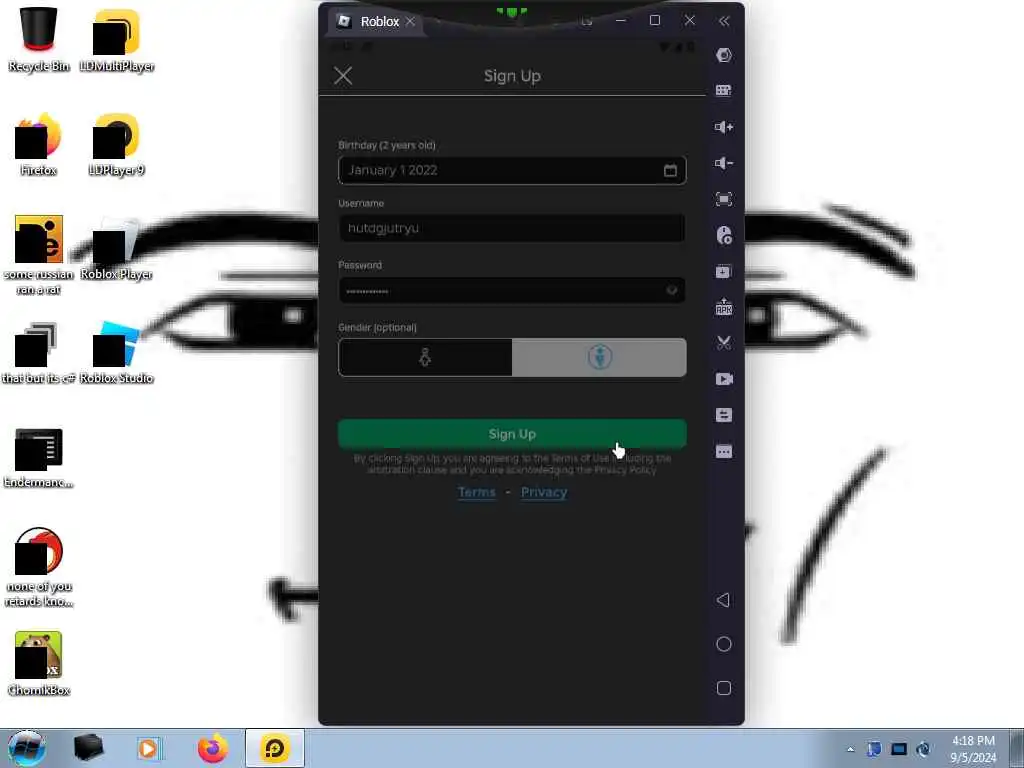Screen dimensions: 1024x768
Task: Select the male gender option
Action: [x=599, y=357]
